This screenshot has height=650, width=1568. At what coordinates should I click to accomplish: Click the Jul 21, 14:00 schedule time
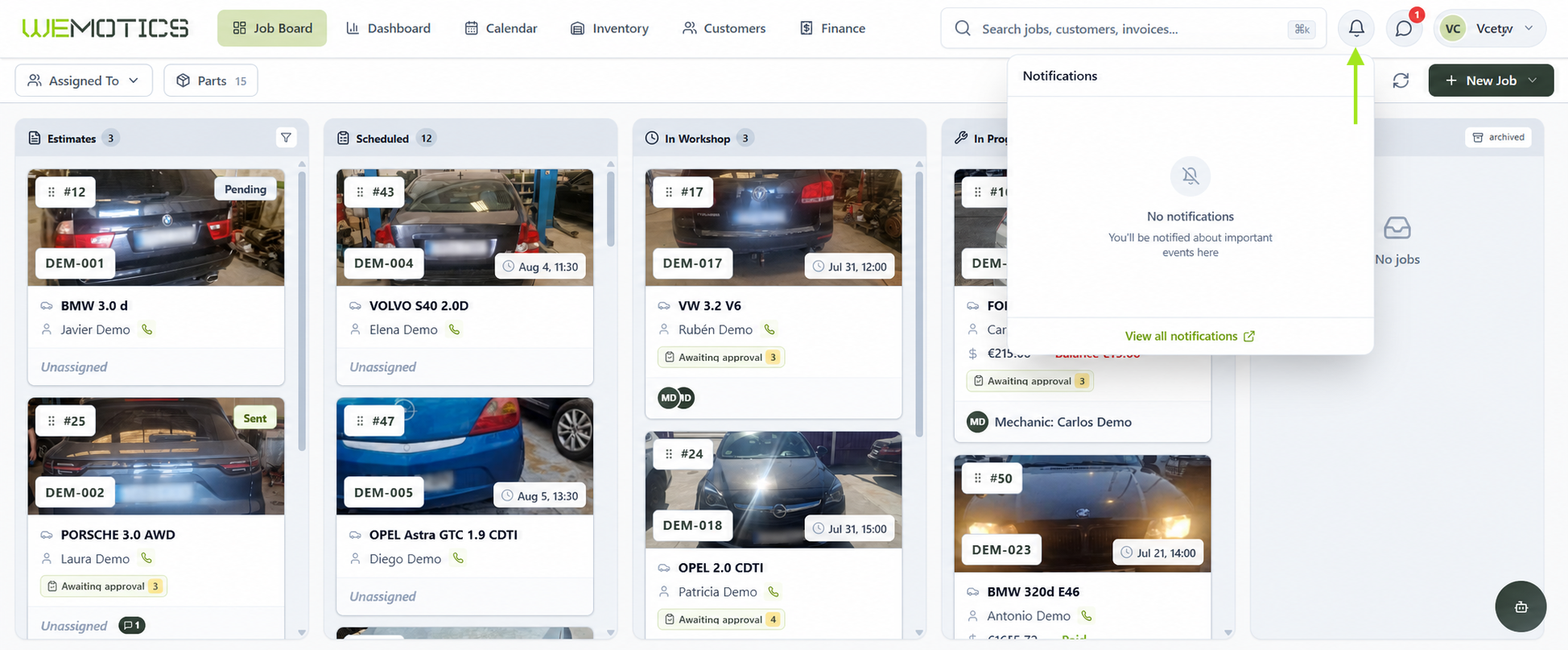pyautogui.click(x=1158, y=553)
